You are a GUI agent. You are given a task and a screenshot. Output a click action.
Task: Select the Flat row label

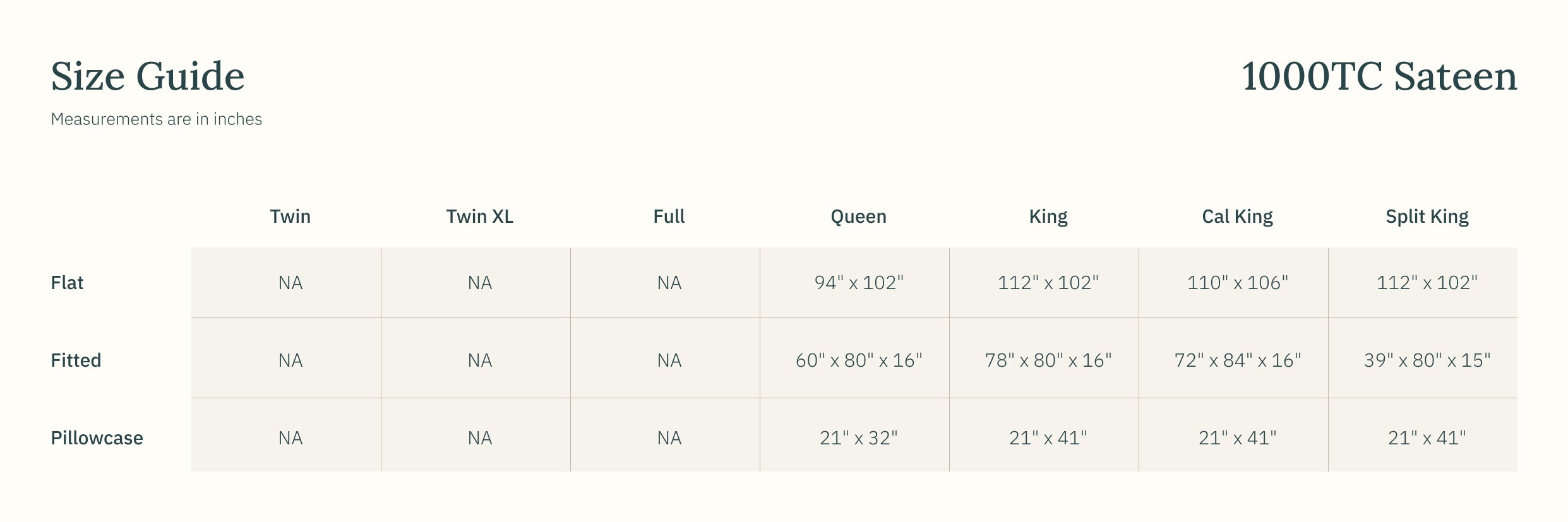[67, 283]
